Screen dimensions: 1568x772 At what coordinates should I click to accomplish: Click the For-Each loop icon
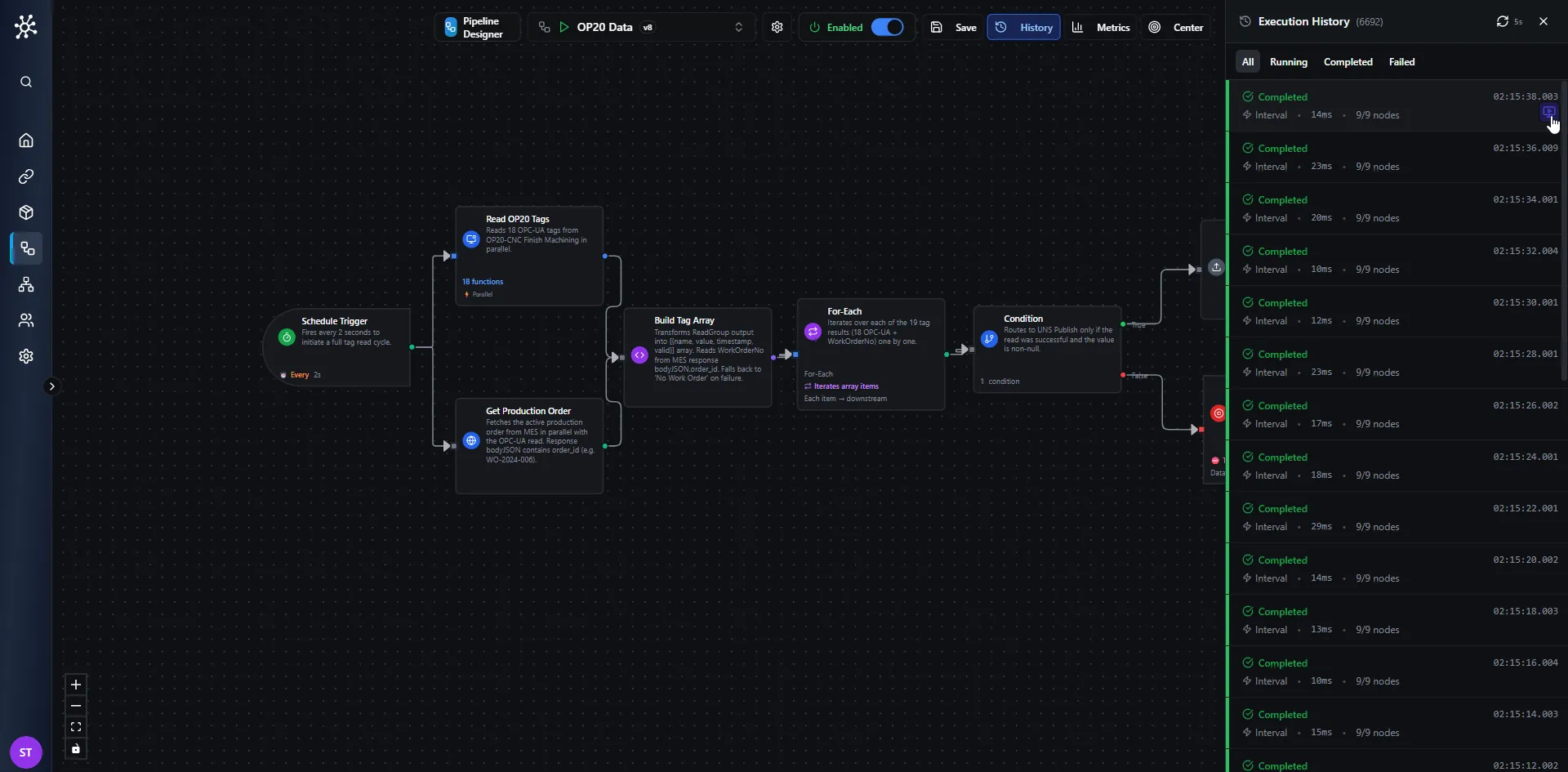(x=813, y=331)
